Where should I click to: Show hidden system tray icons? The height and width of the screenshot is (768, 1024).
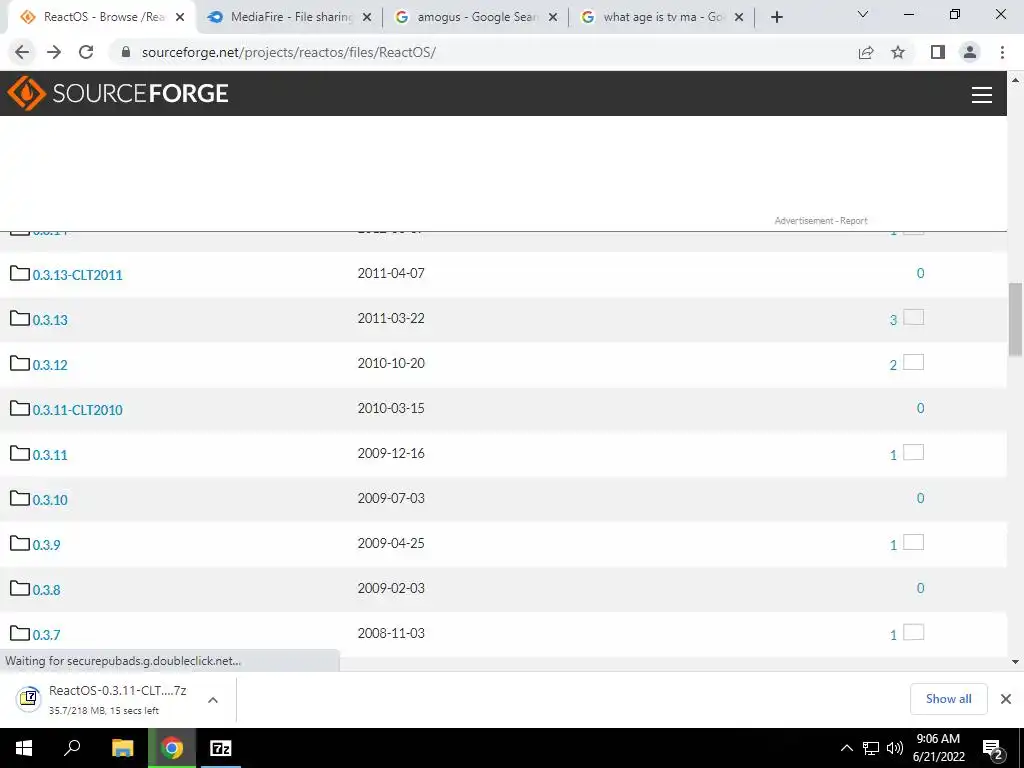[846, 748]
